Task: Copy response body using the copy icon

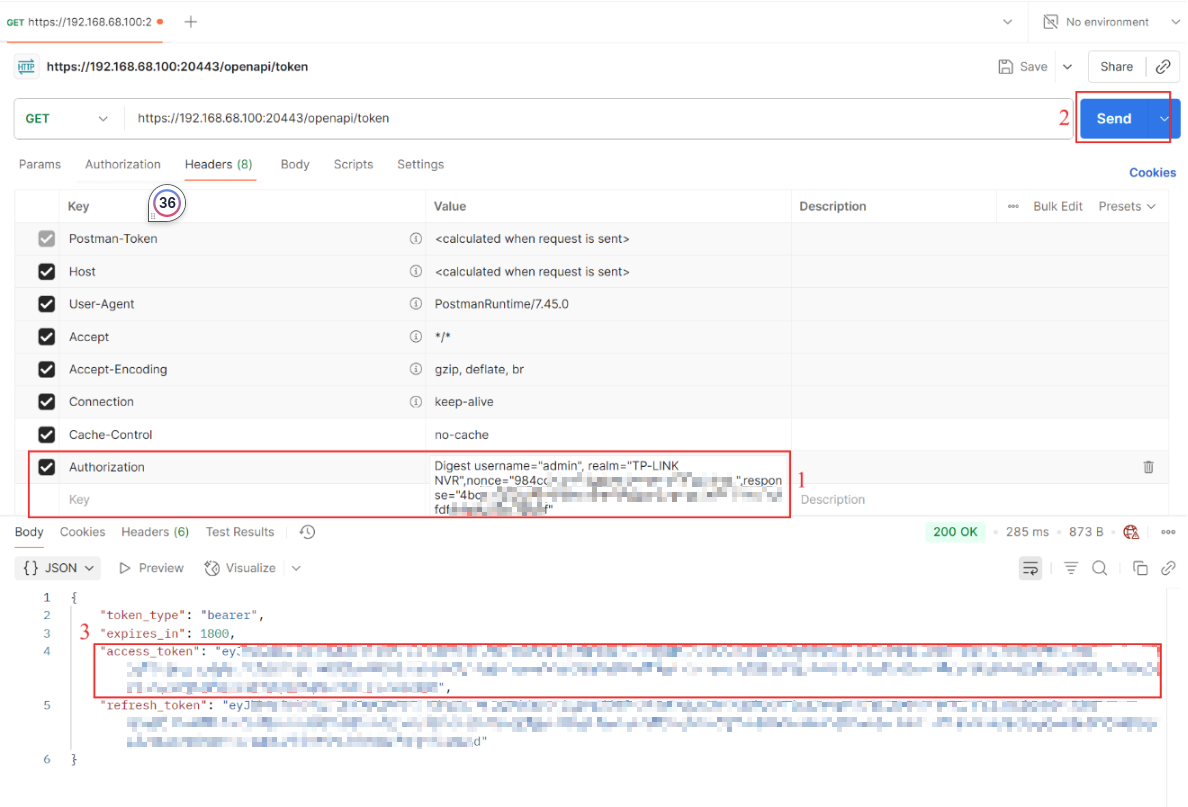Action: coord(1140,568)
